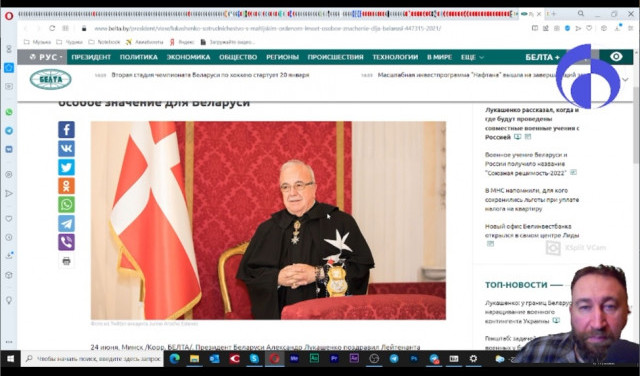
Task: Open the ТОП-НОВОСТИ heading link
Action: (516, 285)
